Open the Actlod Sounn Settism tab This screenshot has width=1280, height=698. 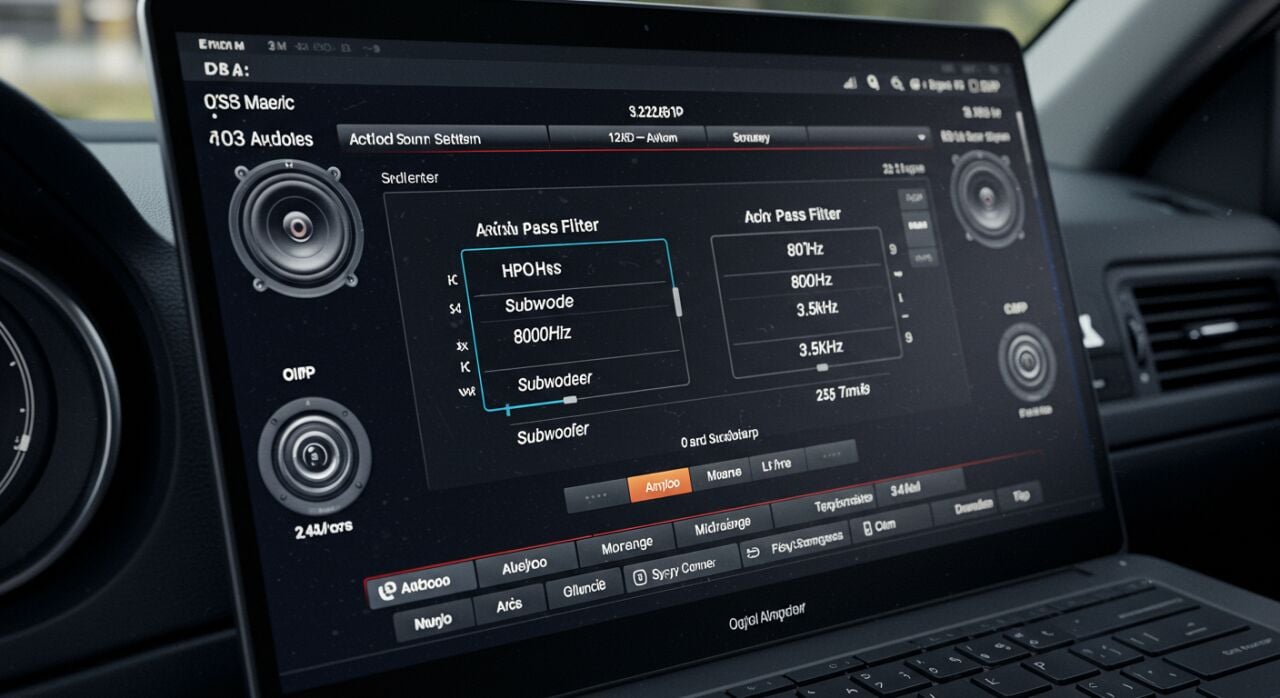[442, 139]
